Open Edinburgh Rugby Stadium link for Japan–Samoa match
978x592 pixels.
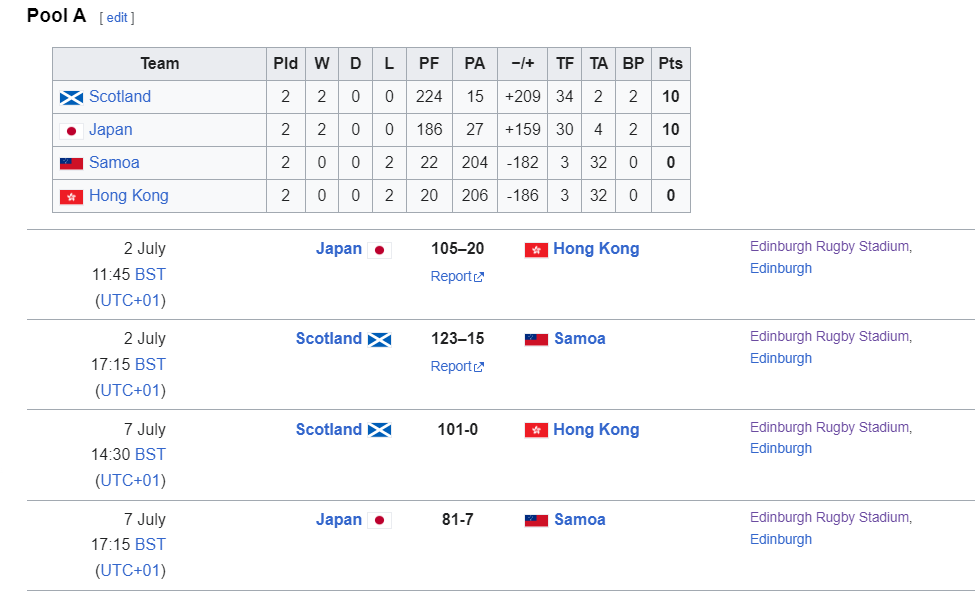[830, 517]
